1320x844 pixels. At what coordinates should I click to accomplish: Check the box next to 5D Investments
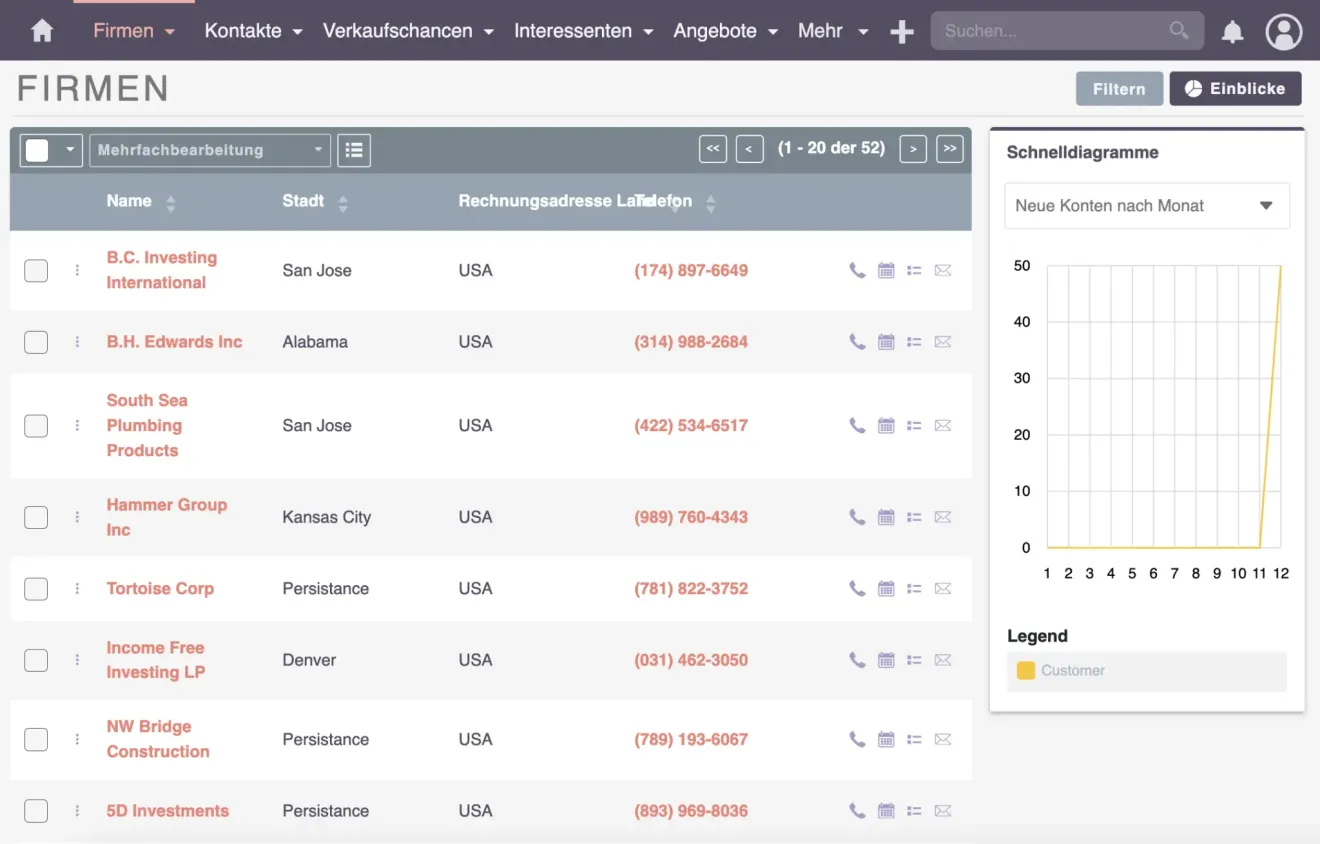[36, 811]
